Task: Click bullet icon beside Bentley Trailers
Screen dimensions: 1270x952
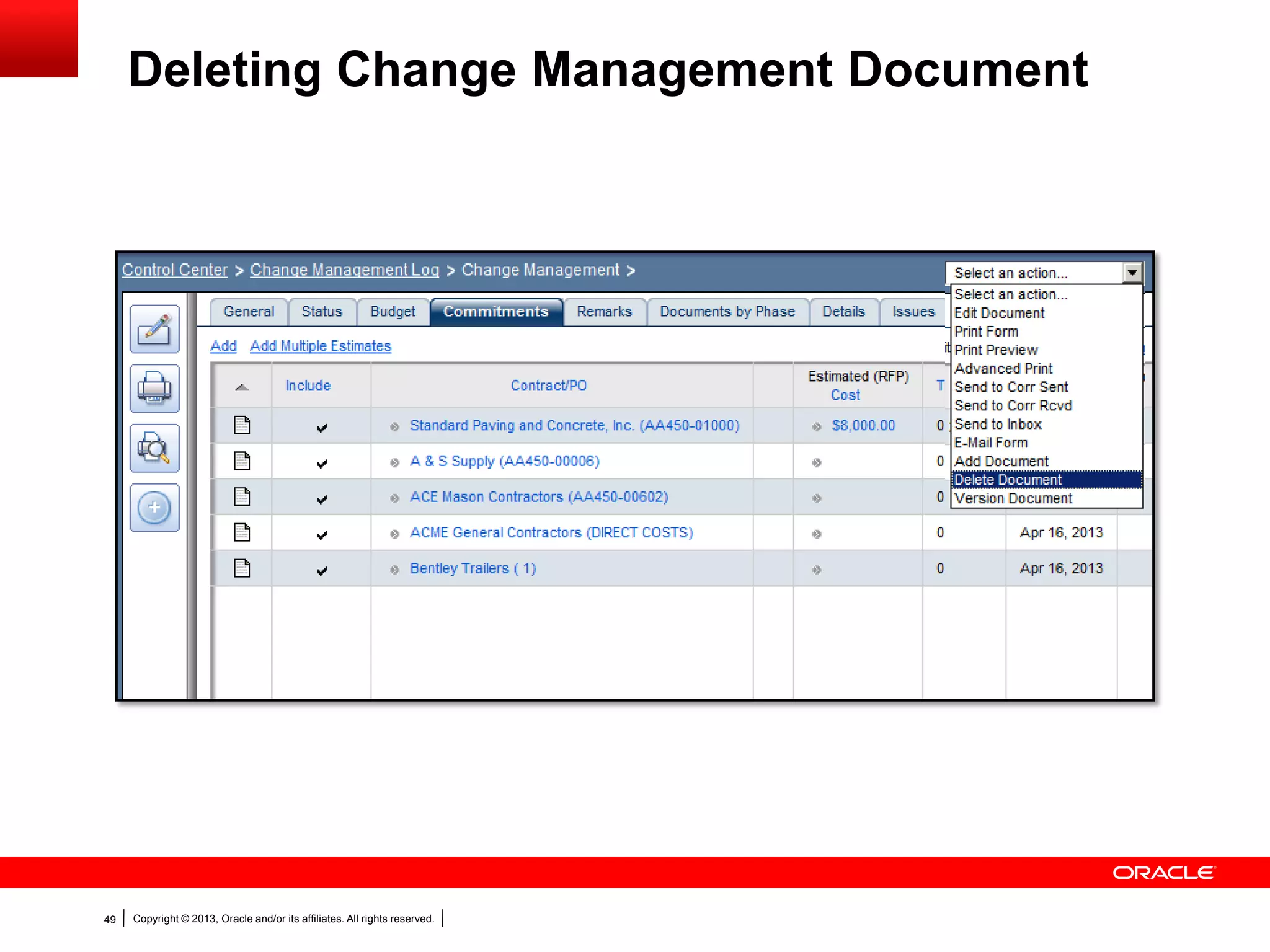Action: pos(394,570)
